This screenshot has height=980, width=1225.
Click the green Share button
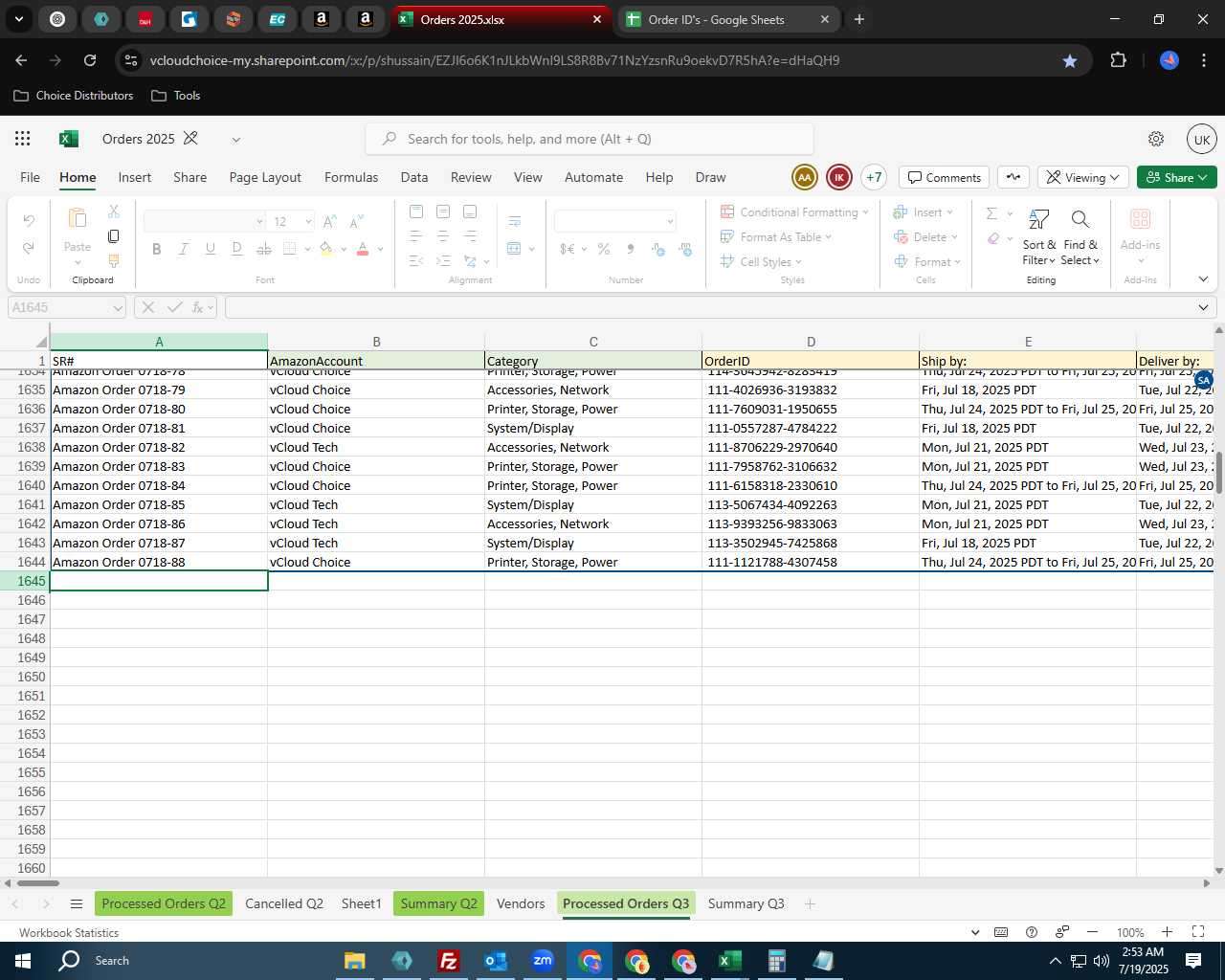pos(1177,177)
